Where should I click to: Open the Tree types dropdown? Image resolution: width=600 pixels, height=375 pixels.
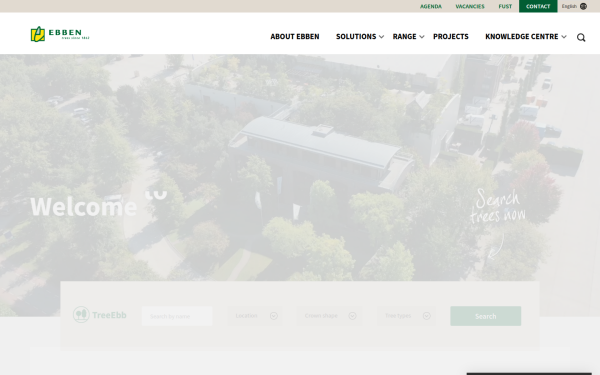(x=406, y=316)
